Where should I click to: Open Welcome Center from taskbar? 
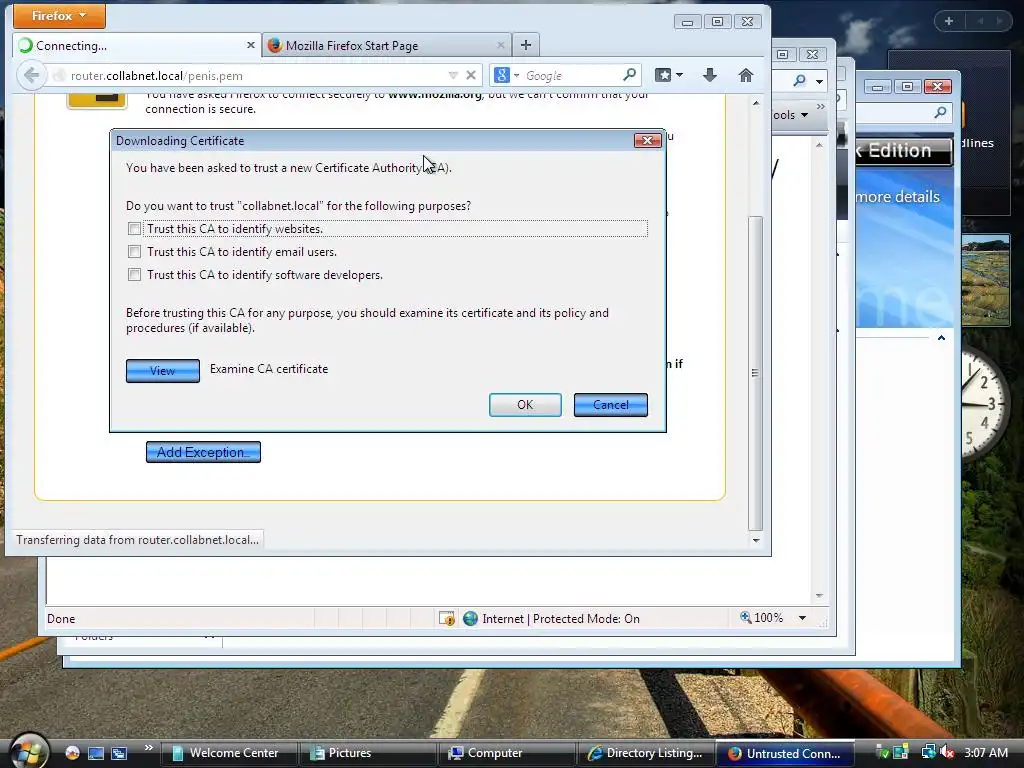(228, 753)
